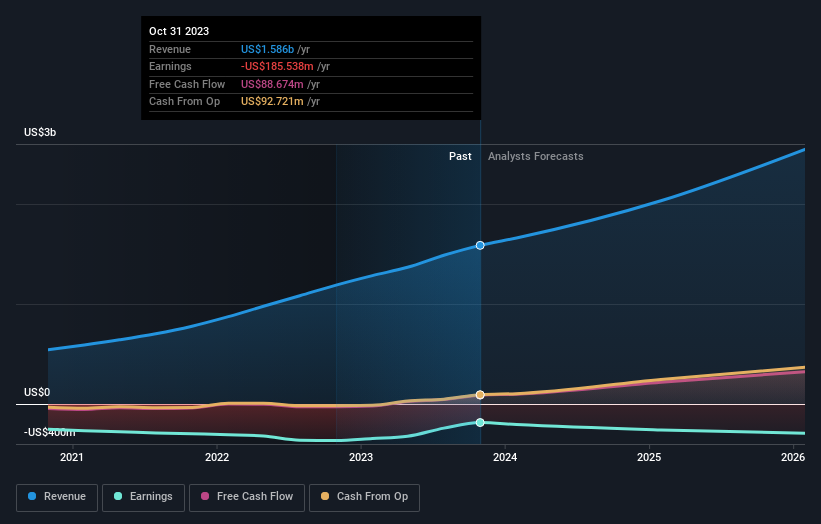Click the -US$400m y-axis label
Viewport: 821px width, 524px height.
click(x=50, y=432)
